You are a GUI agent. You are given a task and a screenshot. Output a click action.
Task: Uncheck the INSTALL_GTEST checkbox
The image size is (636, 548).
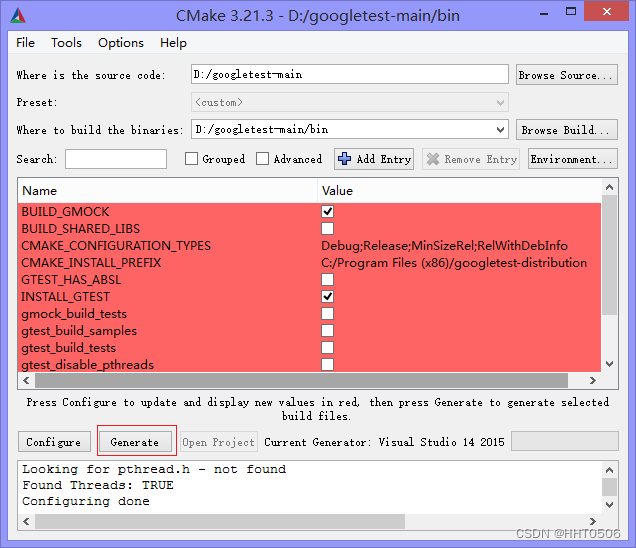[327, 297]
